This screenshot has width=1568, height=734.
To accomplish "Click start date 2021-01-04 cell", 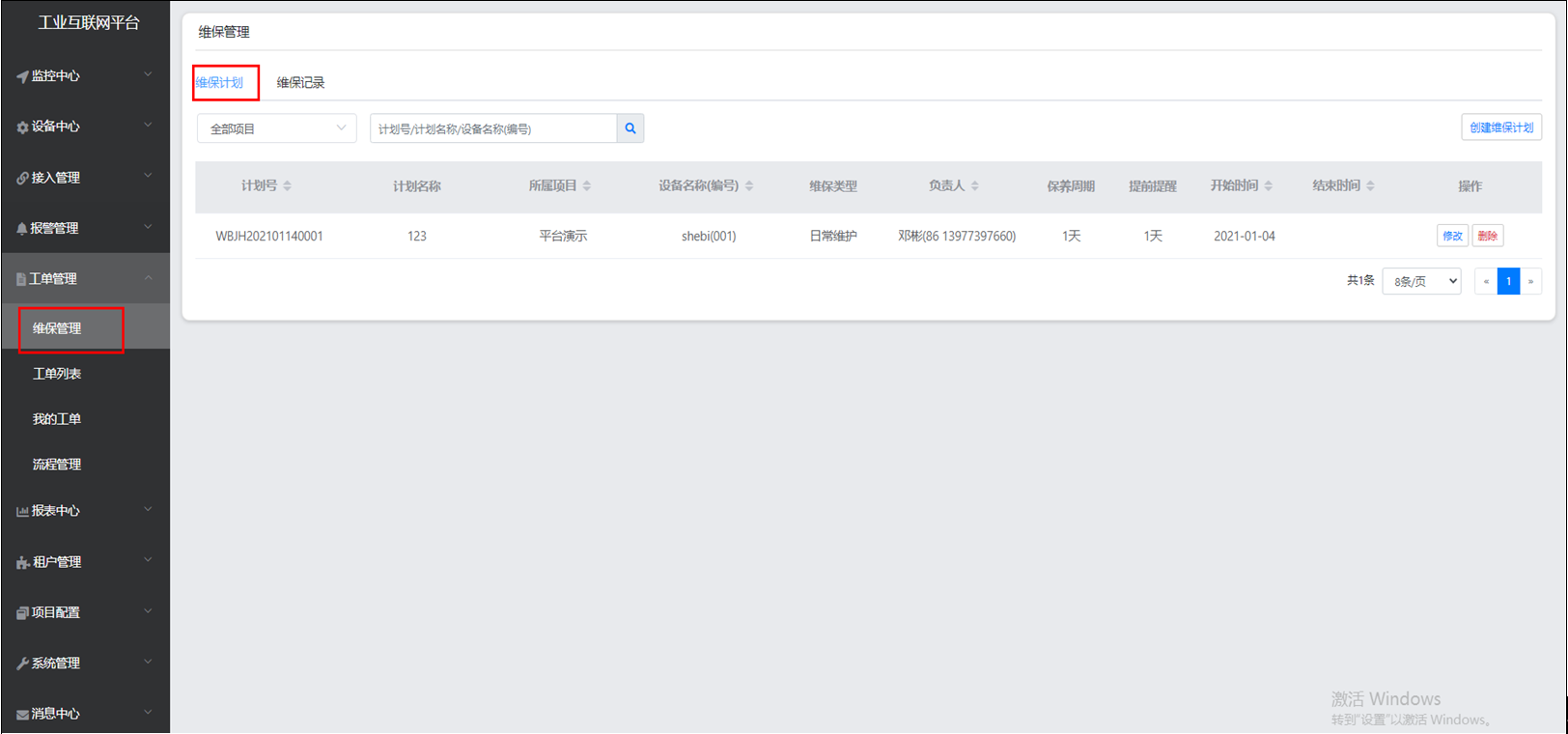I will click(x=1245, y=237).
